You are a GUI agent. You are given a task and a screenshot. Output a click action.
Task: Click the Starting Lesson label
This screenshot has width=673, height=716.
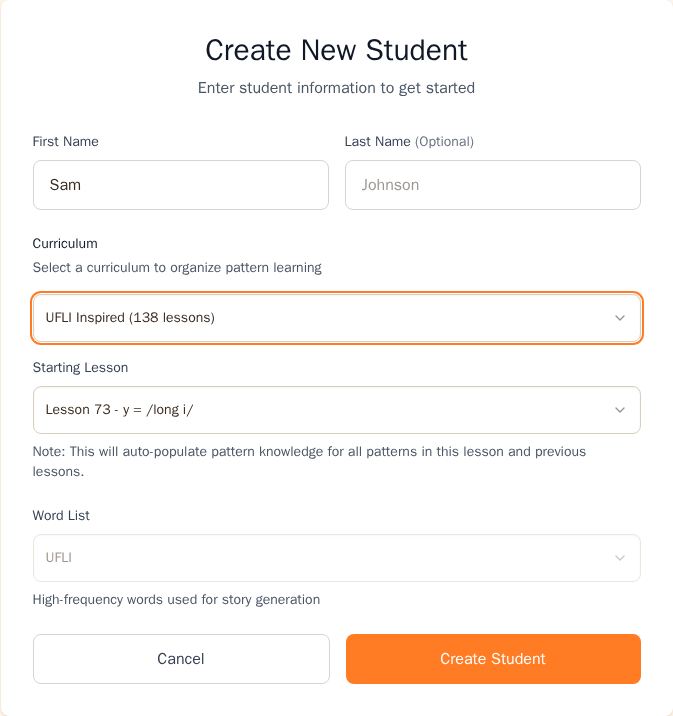[x=80, y=368]
